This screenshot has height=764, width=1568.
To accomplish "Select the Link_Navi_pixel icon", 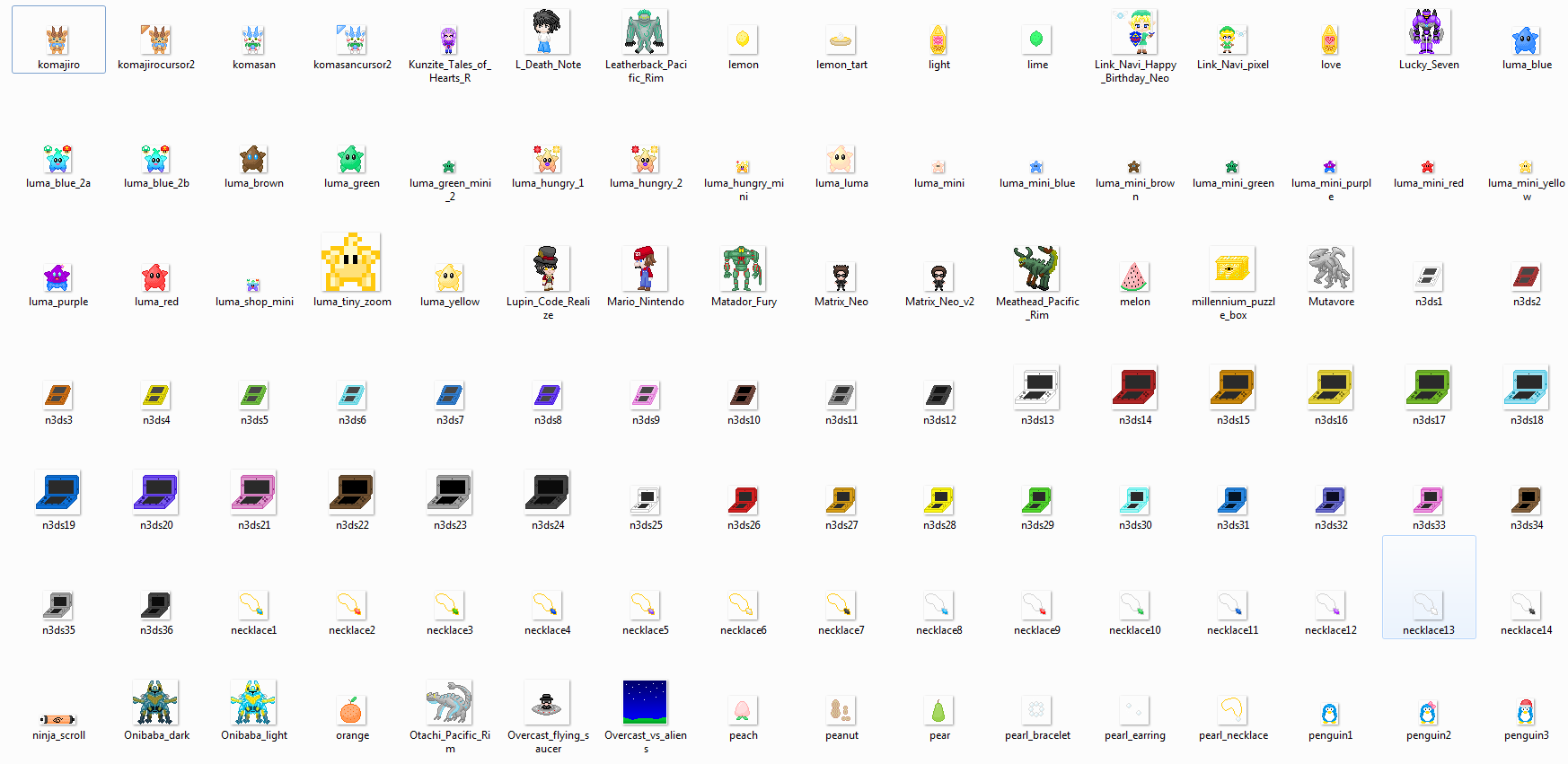I will 1232,40.
